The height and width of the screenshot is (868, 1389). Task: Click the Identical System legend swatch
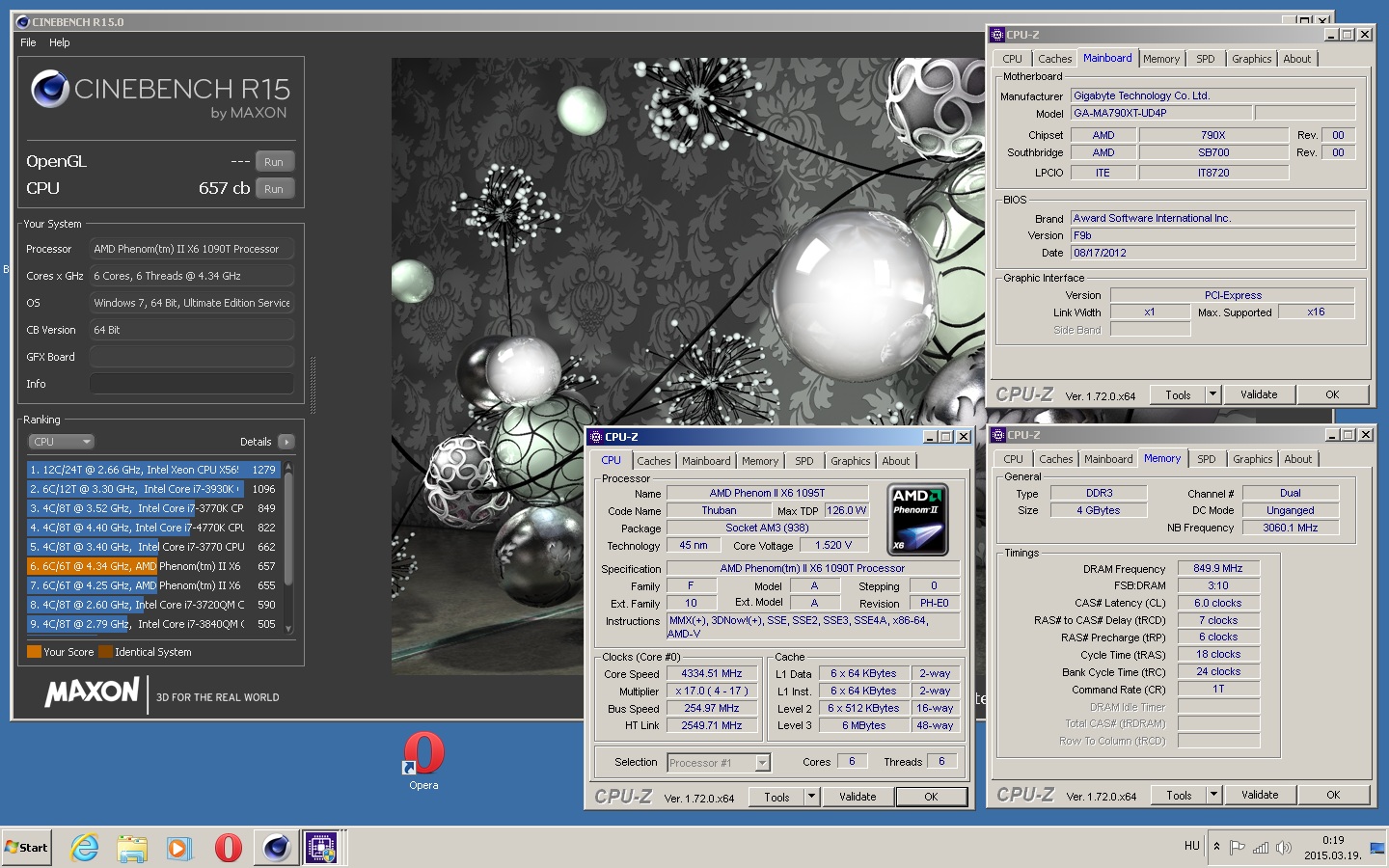coord(105,652)
